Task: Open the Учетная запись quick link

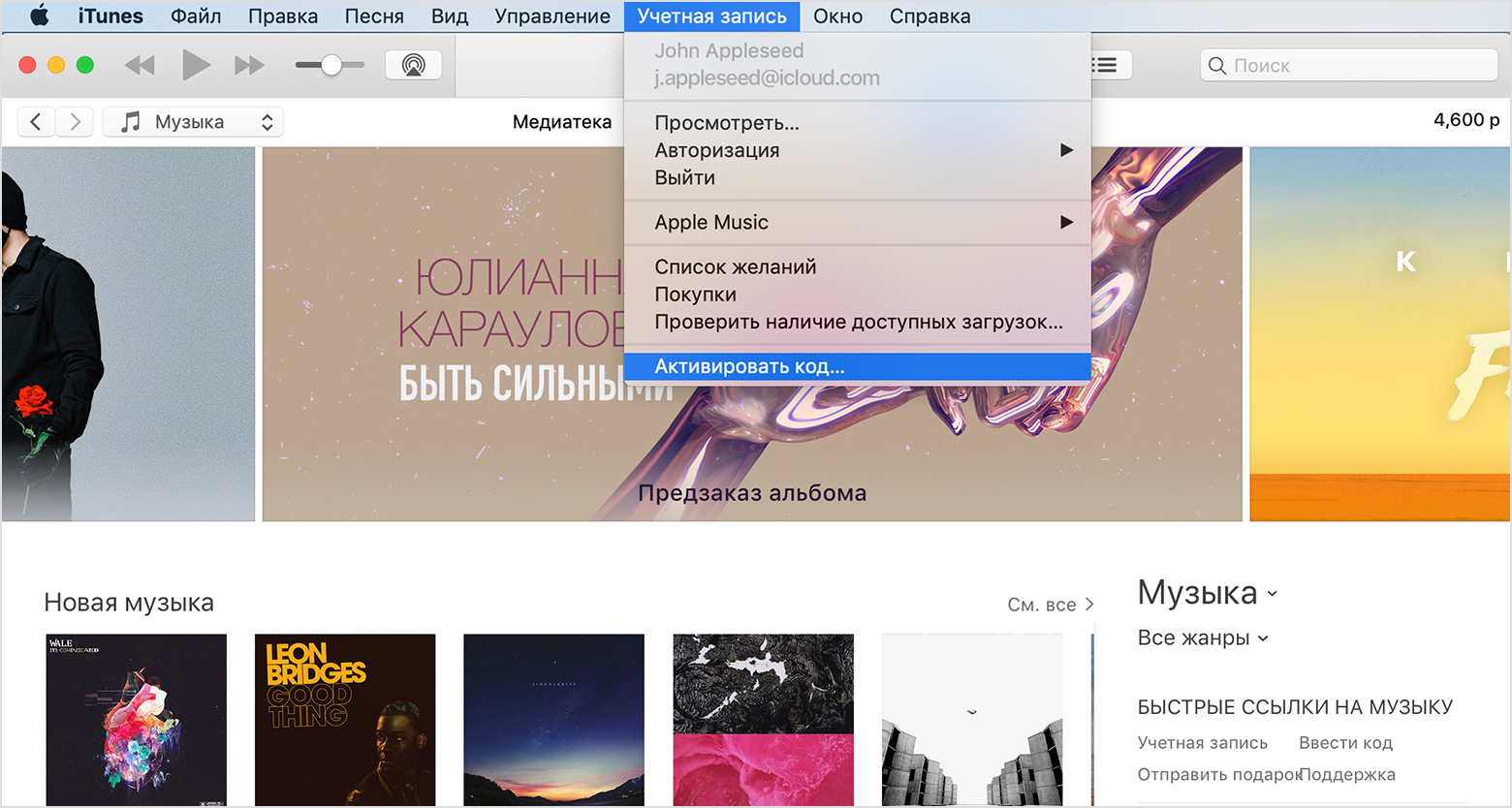Action: click(1203, 743)
